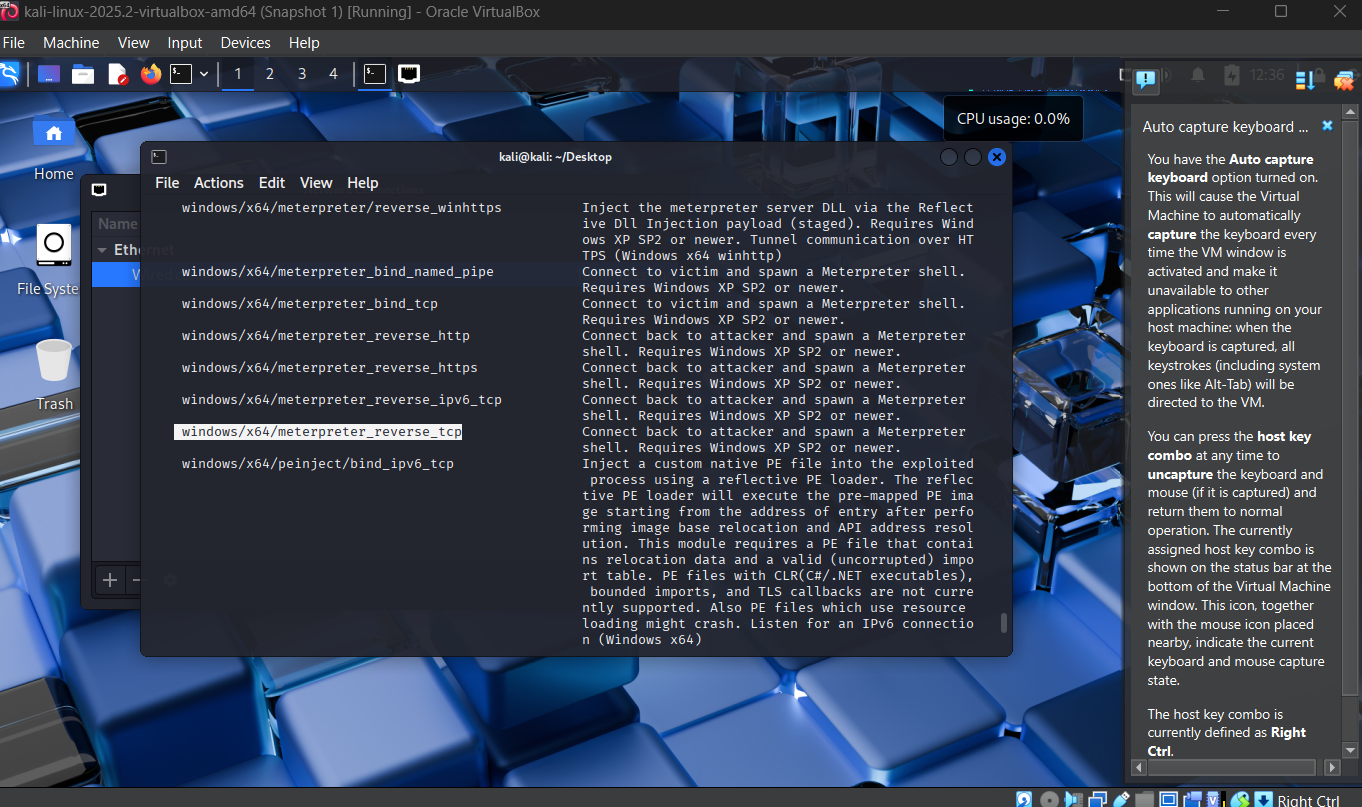Select the meterpreter_reverse_tcp payload entry
Viewport: 1362px width, 807px height.
pyautogui.click(x=319, y=431)
